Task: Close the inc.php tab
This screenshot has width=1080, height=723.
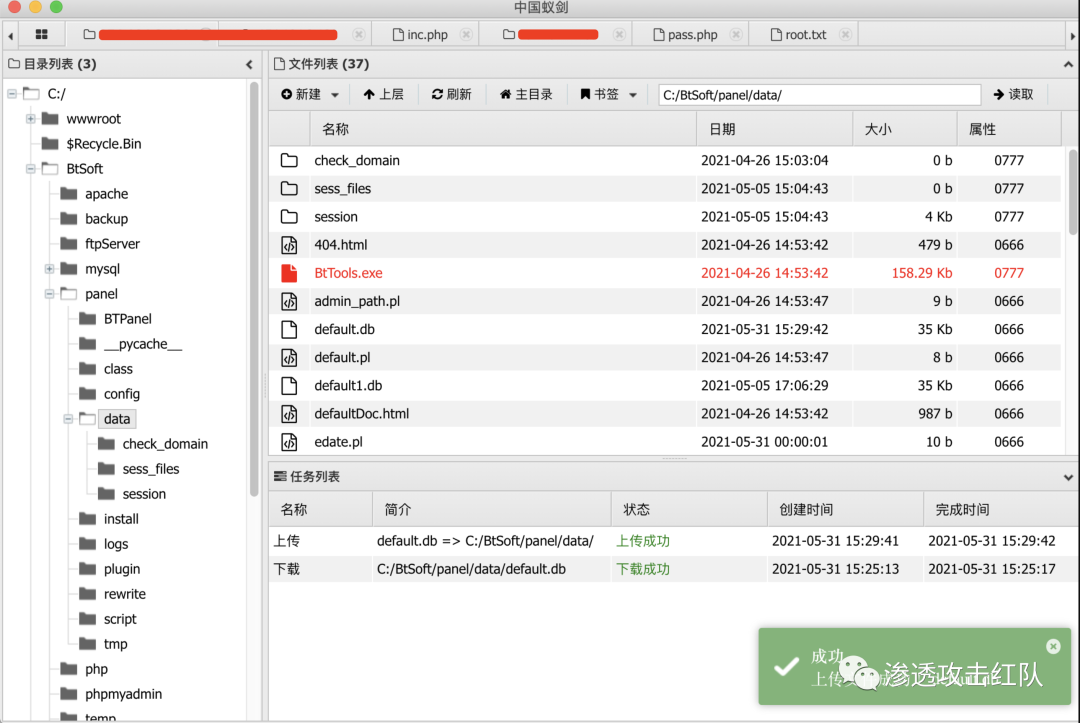Action: 466,34
